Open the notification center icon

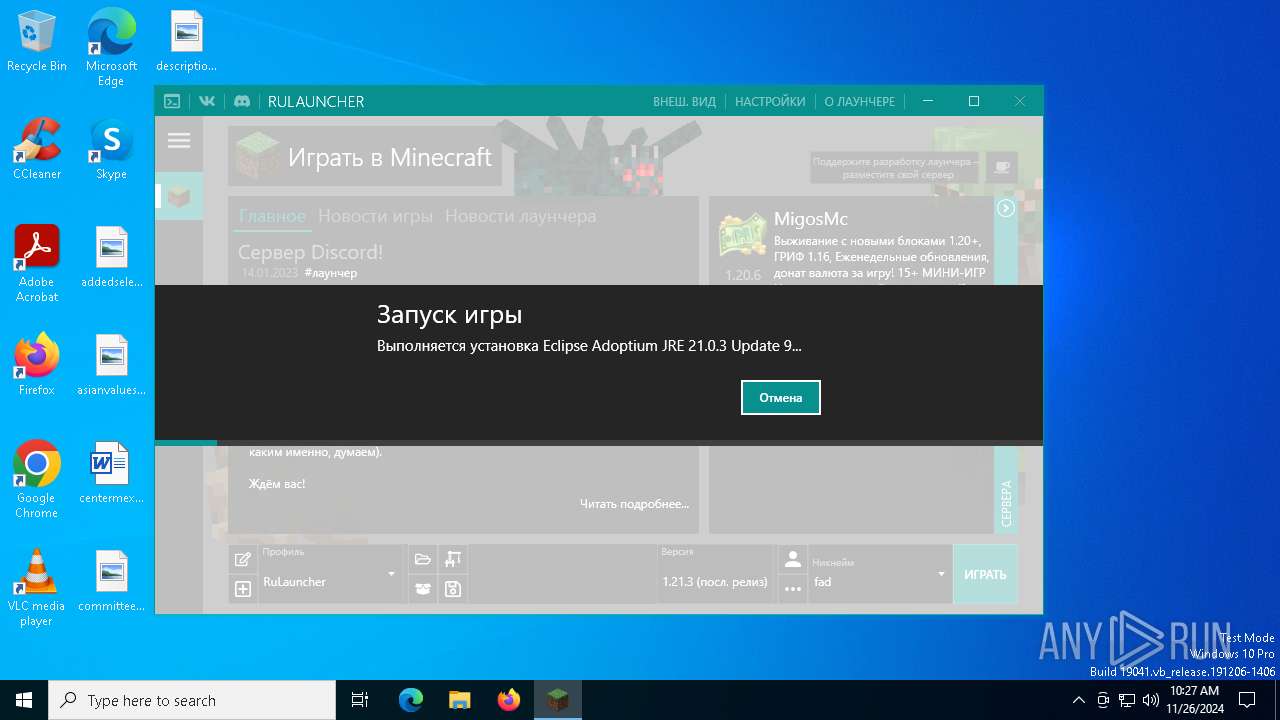1247,700
